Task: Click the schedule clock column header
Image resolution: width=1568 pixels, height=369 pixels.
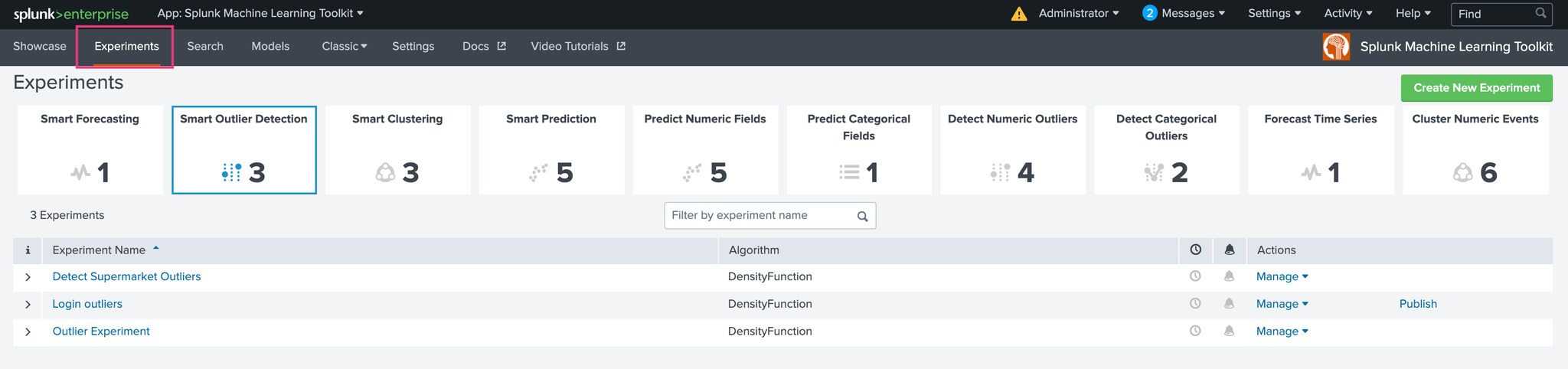Action: pyautogui.click(x=1196, y=250)
